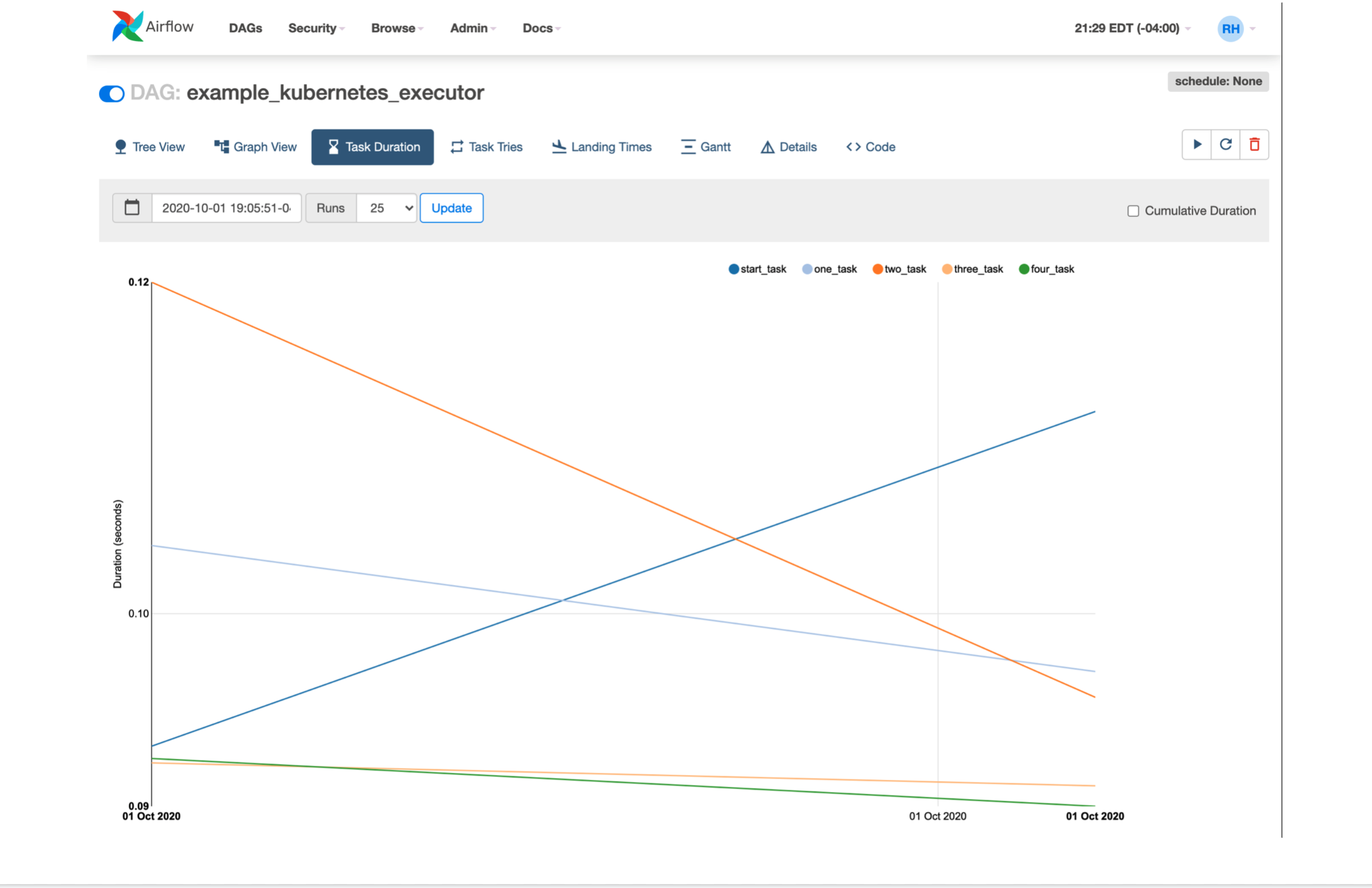
Task: Click the 0.12 y-axis label
Action: pos(138,282)
